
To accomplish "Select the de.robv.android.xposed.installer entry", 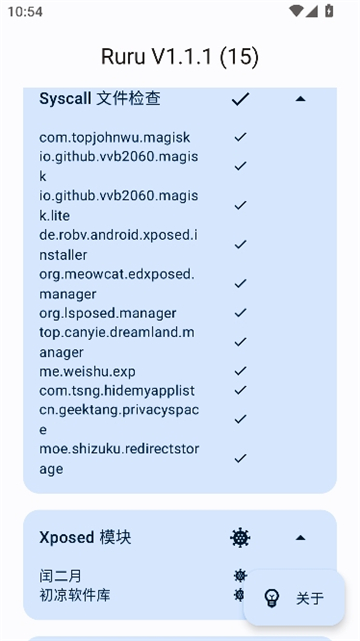I will (x=119, y=245).
